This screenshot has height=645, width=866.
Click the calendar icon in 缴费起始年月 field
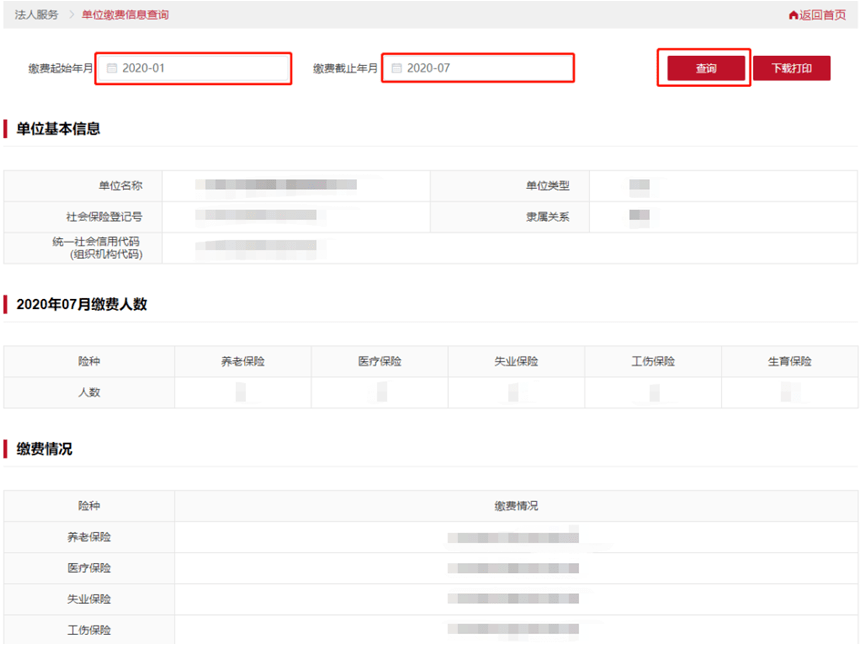(112, 68)
